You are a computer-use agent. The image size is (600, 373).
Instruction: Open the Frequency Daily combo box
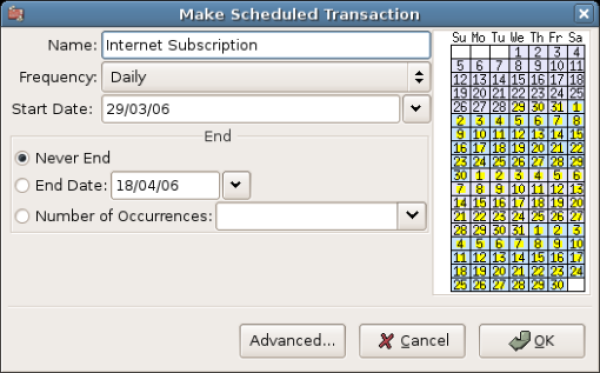coord(266,77)
